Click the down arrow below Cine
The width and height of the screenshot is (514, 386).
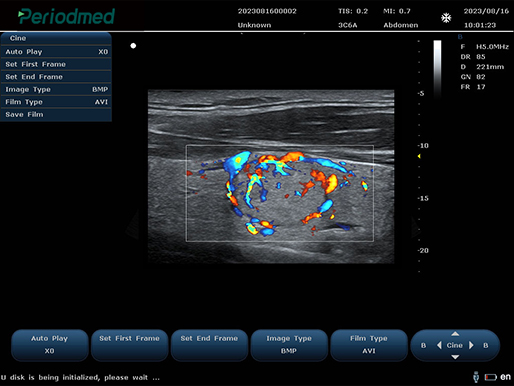[x=455, y=357]
